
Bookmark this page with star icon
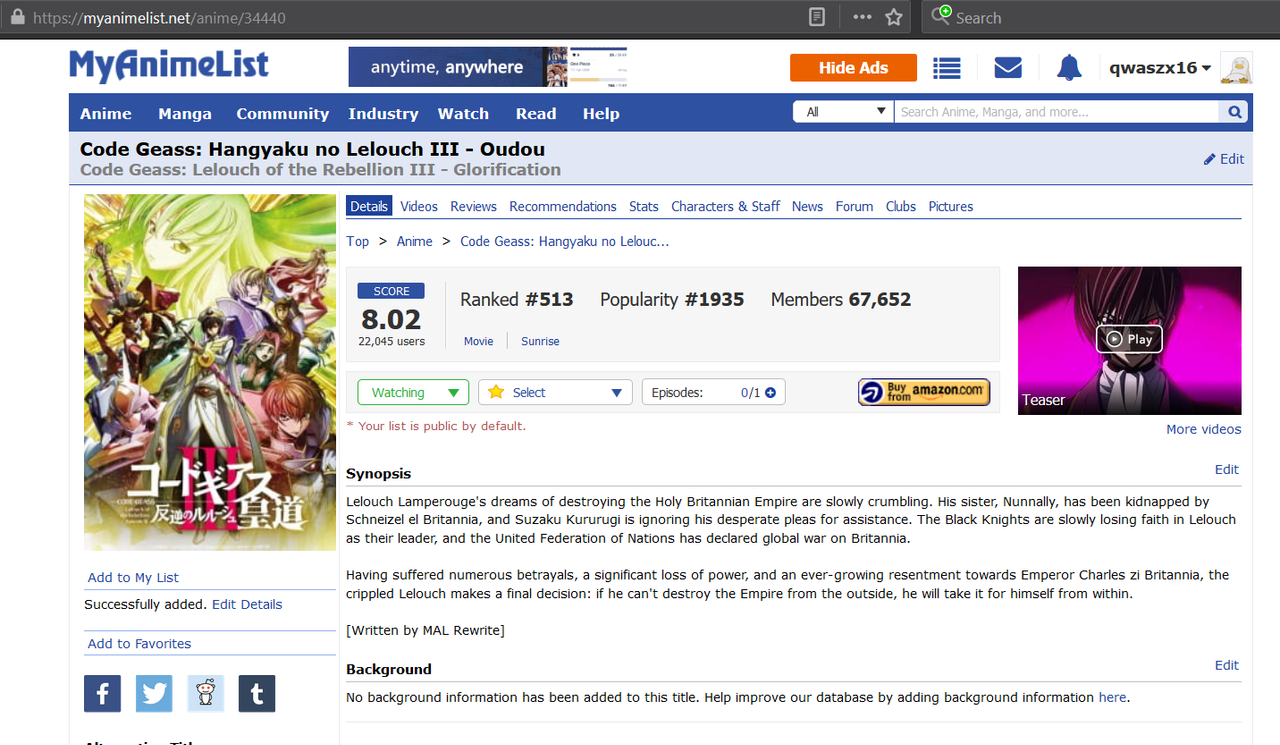point(894,18)
